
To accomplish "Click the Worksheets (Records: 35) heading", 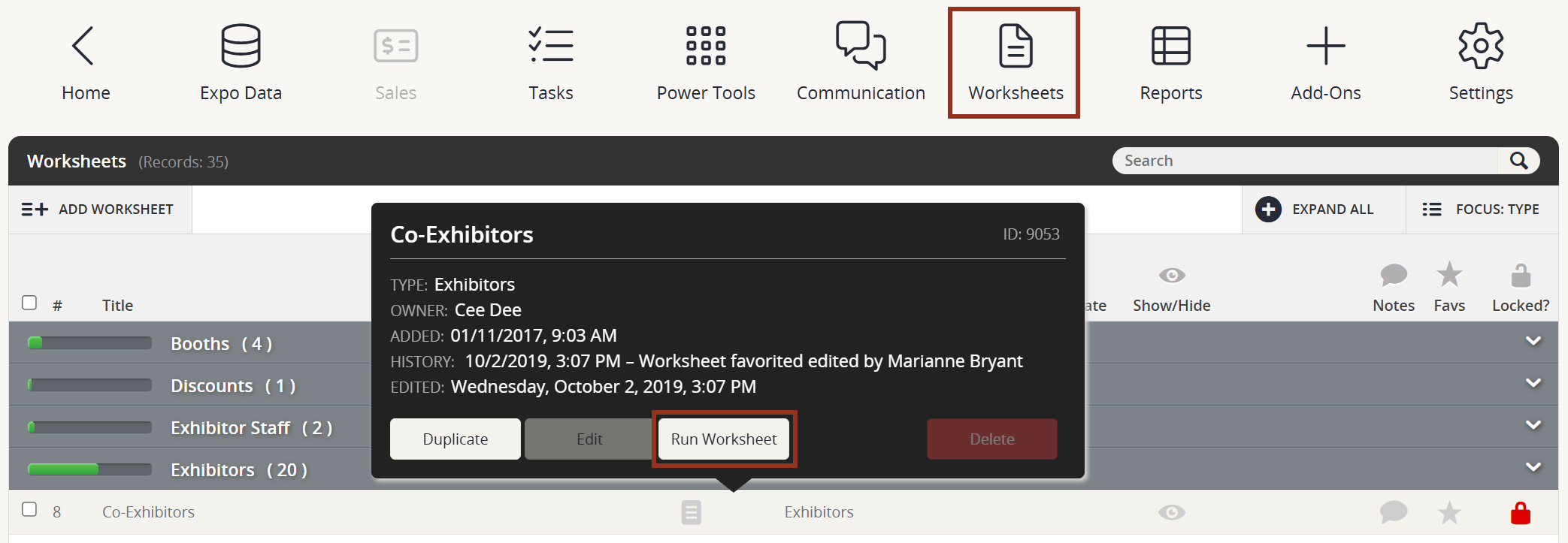I will click(x=128, y=161).
